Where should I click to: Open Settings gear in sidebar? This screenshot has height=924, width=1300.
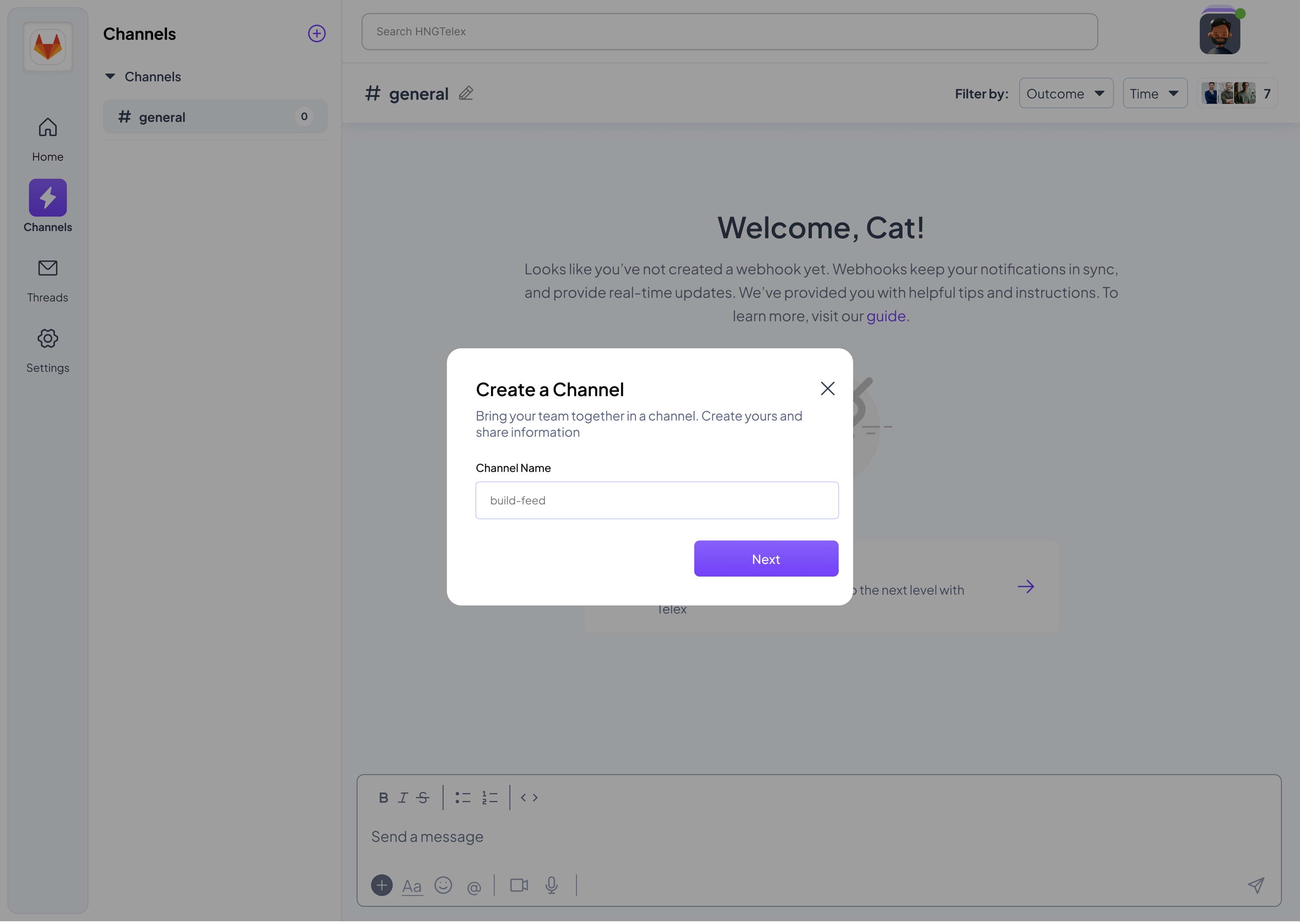click(48, 351)
